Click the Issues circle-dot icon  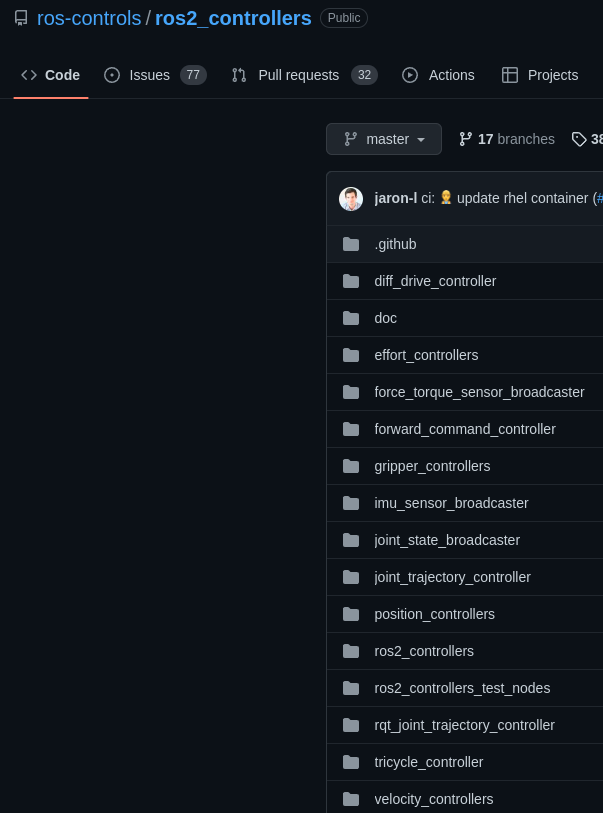(x=112, y=75)
